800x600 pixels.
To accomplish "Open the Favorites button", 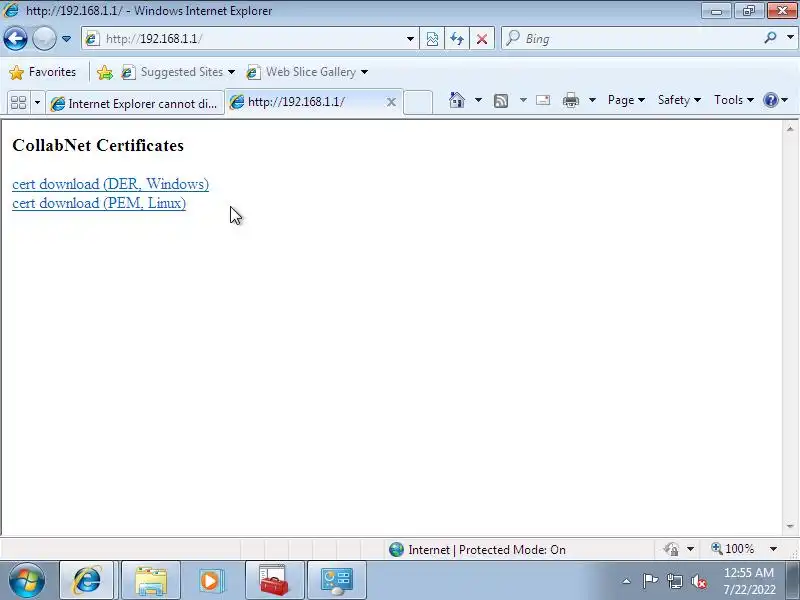I will [43, 72].
